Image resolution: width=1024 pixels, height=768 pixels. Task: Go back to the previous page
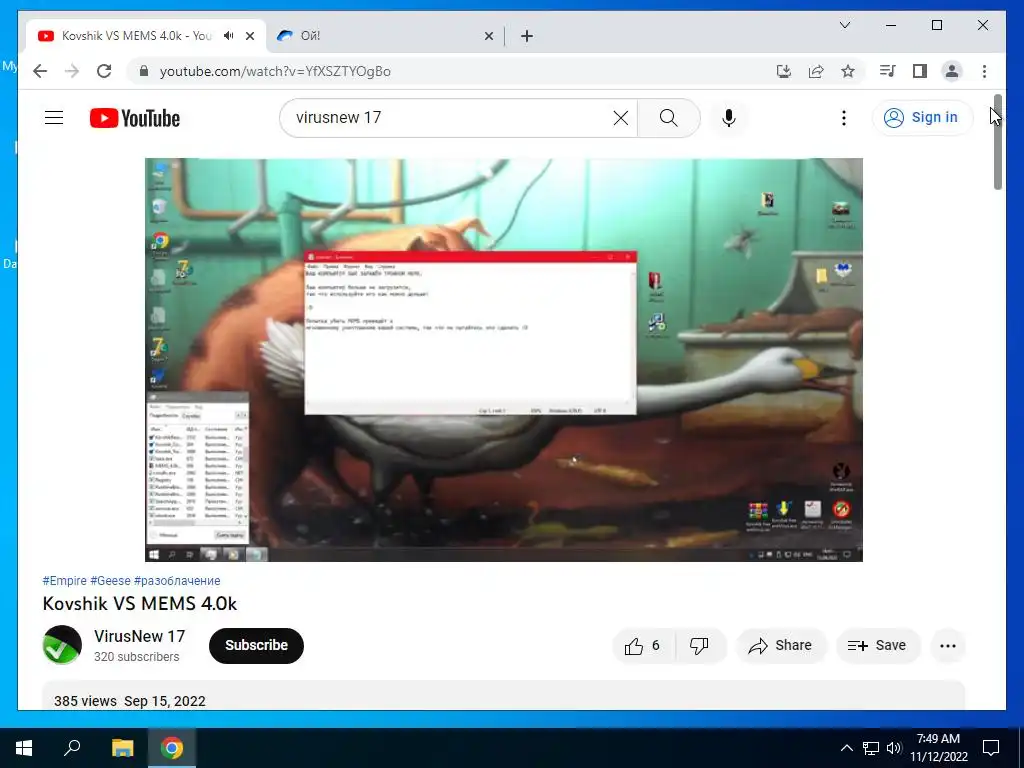coord(40,71)
